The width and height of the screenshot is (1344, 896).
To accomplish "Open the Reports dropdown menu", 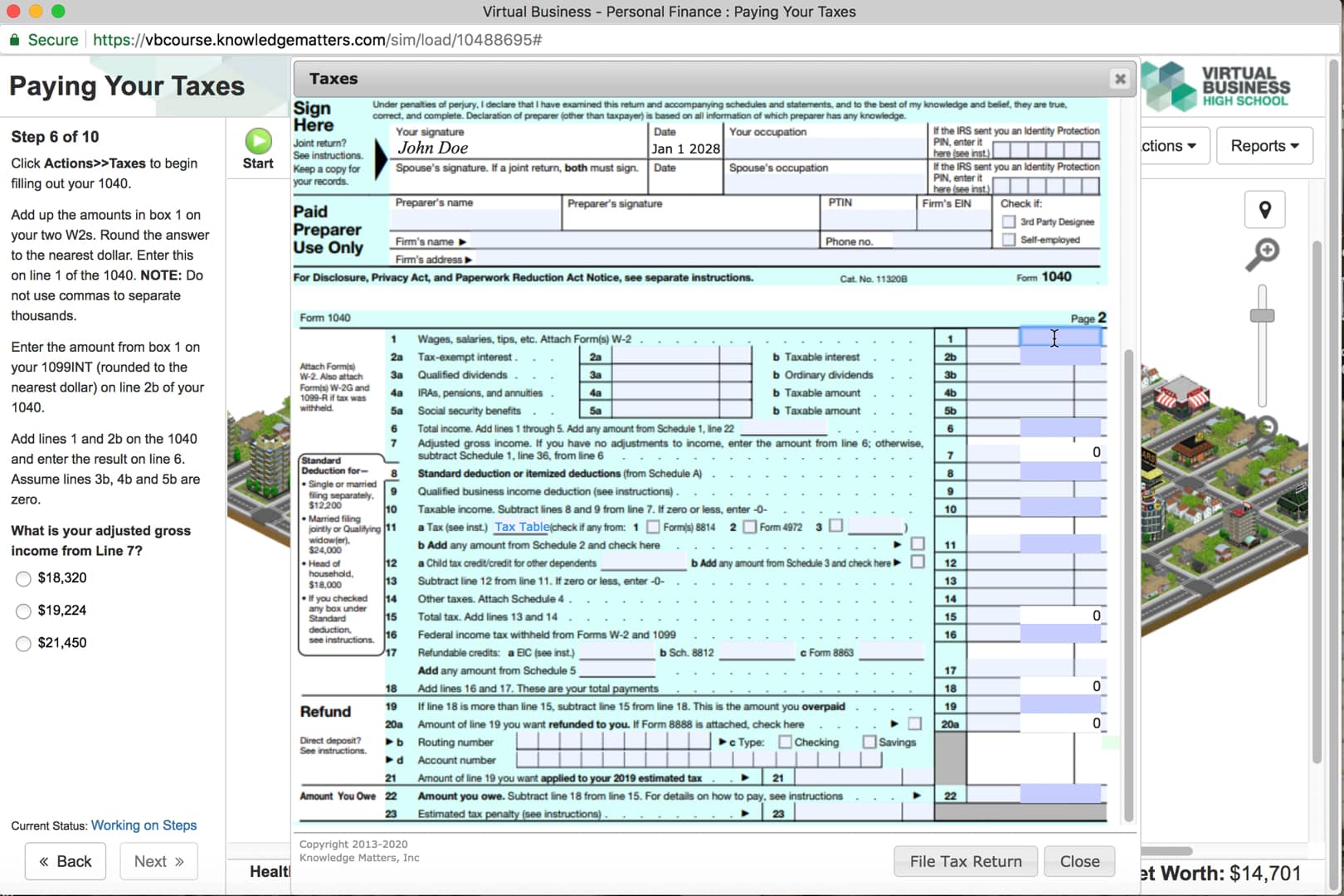I will (1264, 146).
